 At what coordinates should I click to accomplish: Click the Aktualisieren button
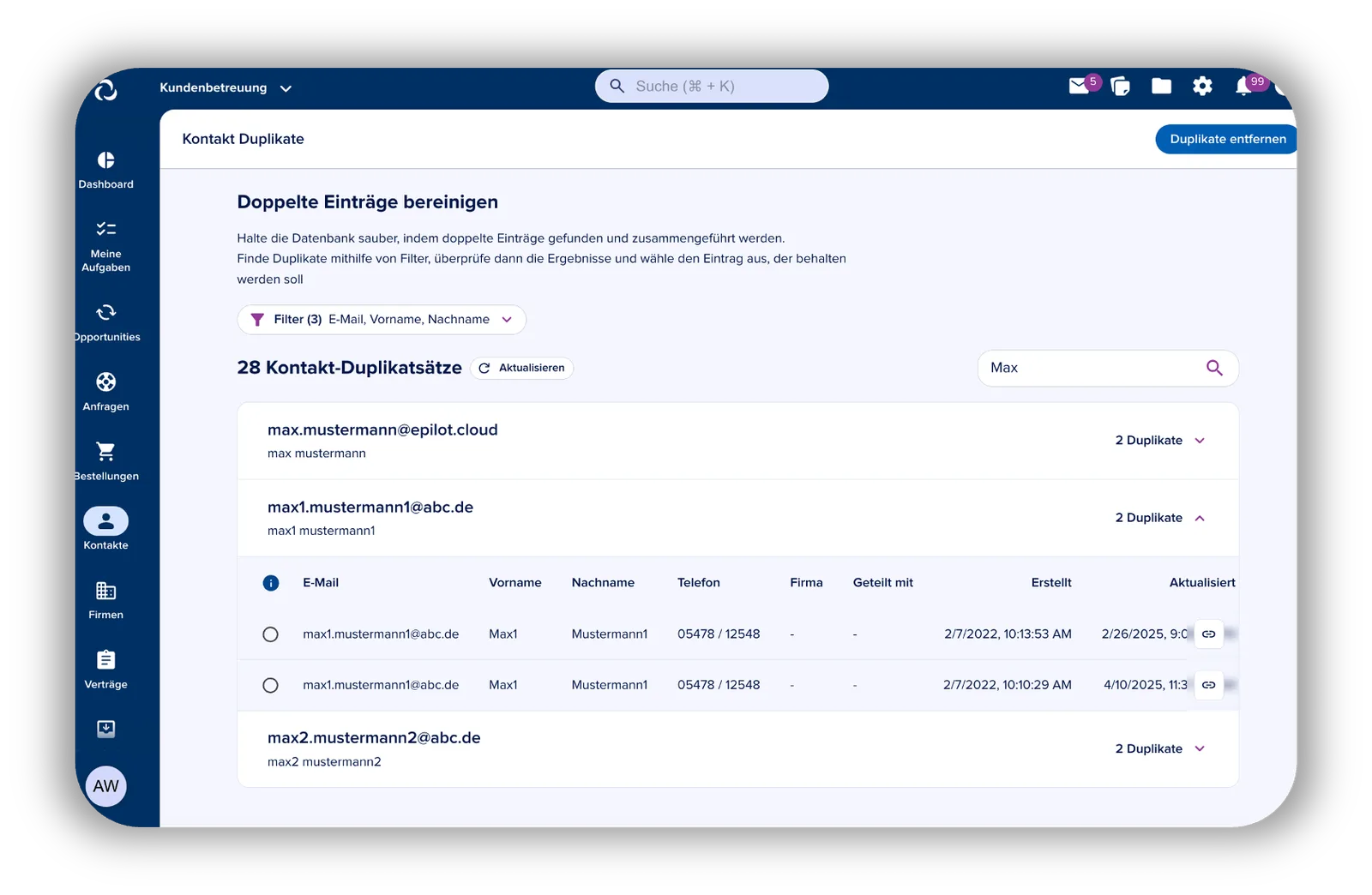pos(522,368)
